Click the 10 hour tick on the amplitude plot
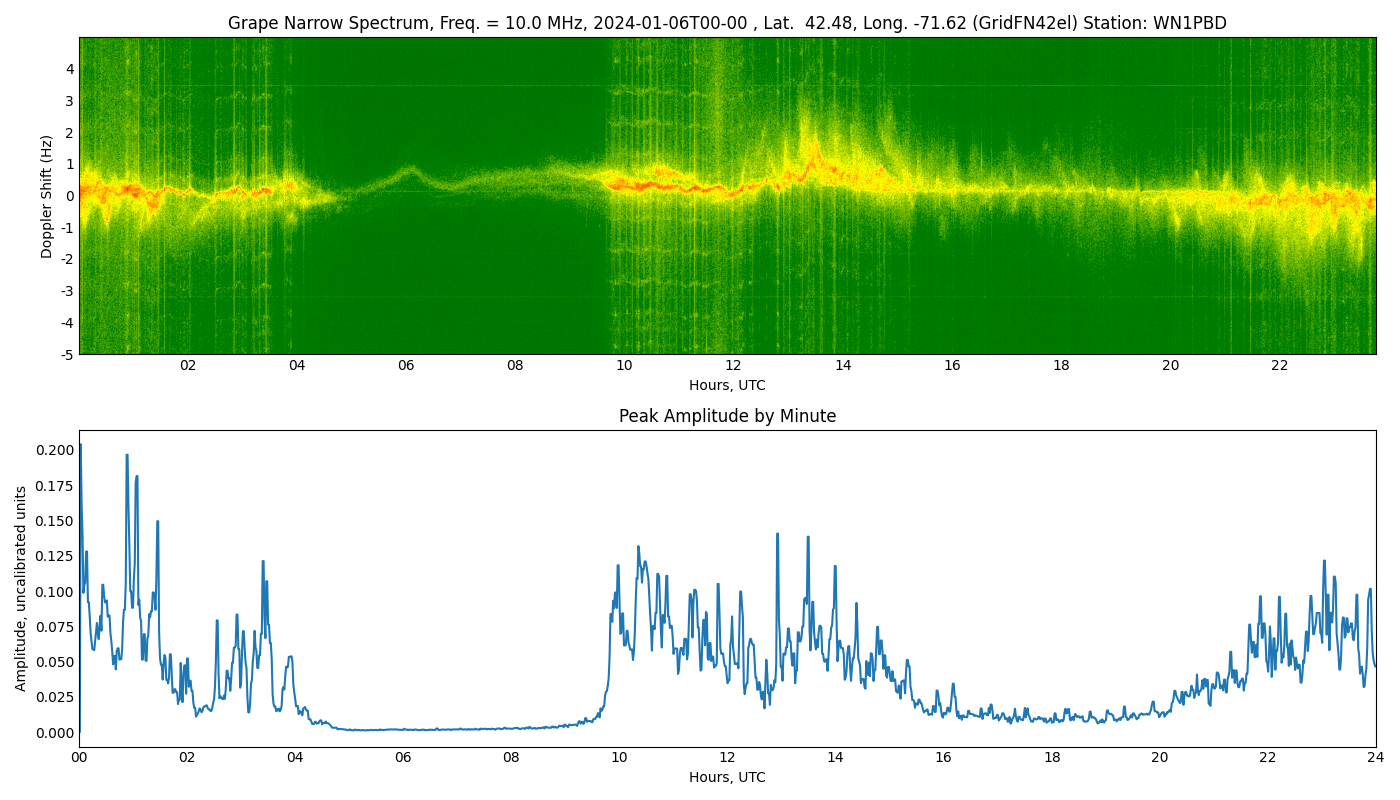This screenshot has width=1400, height=800. coord(619,758)
